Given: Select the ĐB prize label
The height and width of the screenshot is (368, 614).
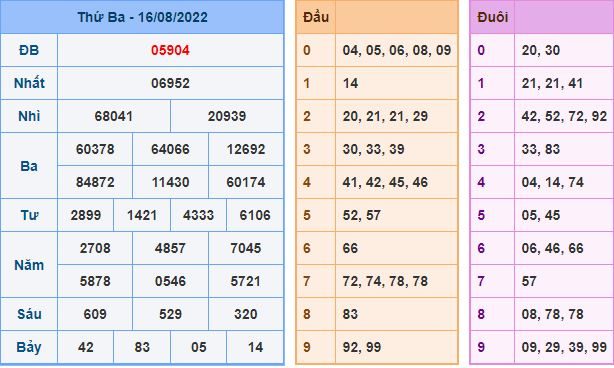Looking at the screenshot, I should click(29, 50).
